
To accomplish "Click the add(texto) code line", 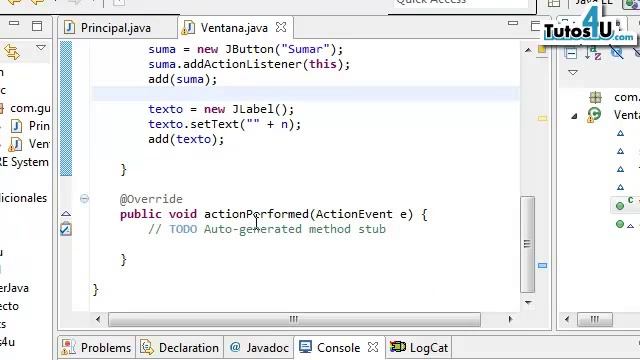I will [x=186, y=140].
